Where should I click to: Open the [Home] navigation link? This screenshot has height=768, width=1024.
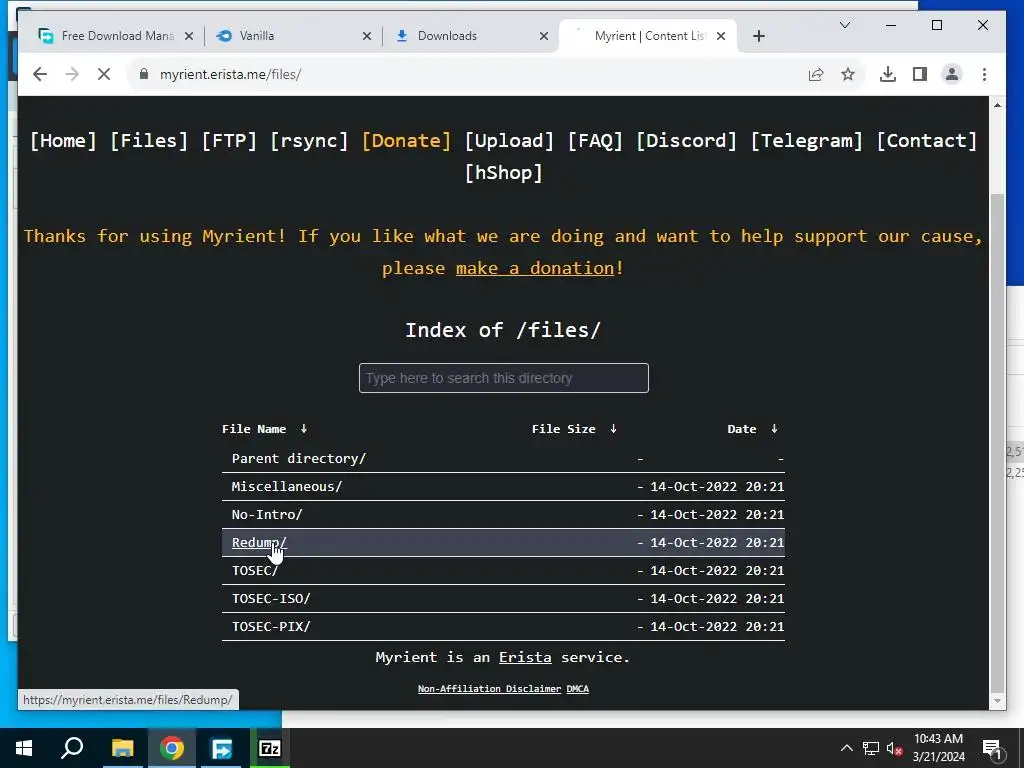pos(63,140)
